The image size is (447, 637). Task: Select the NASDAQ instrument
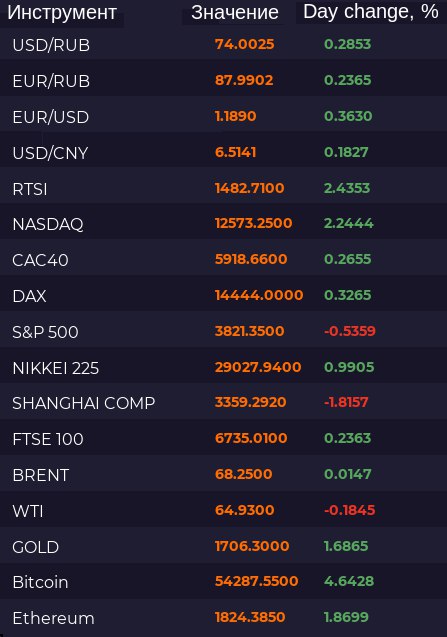(x=48, y=224)
